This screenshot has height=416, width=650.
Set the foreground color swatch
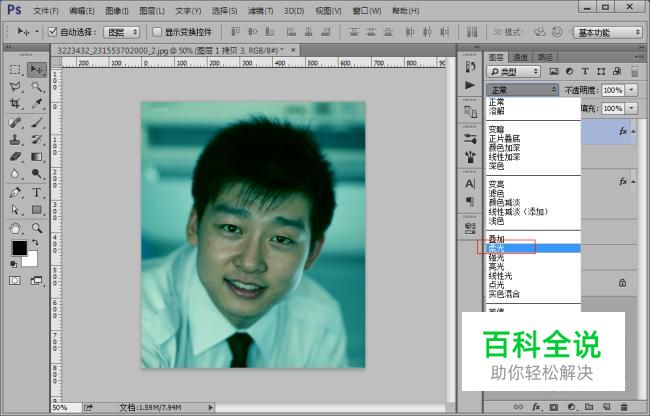pyautogui.click(x=19, y=248)
